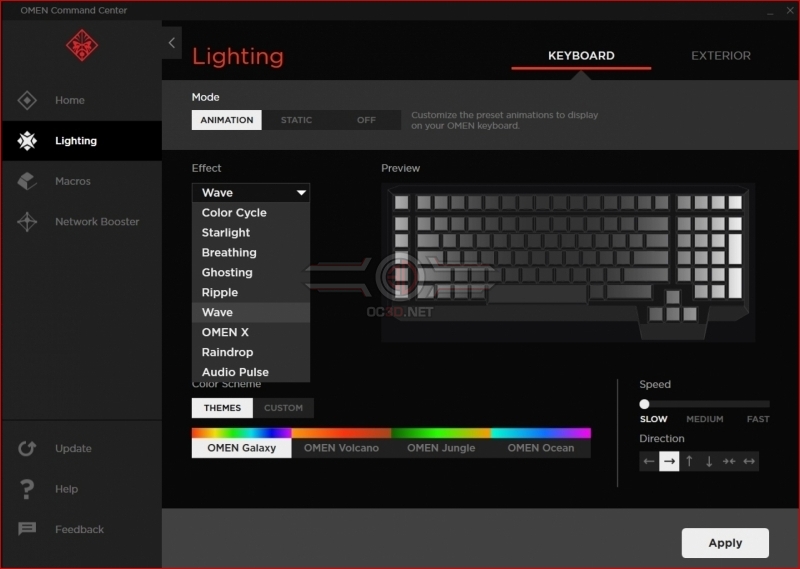The height and width of the screenshot is (569, 800).
Task: Click the Apply button
Action: tap(725, 543)
